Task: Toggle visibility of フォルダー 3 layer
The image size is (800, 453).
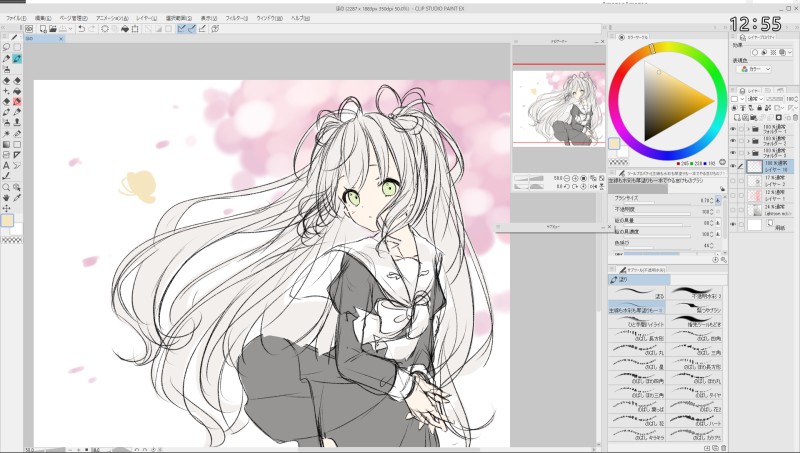Action: pos(733,152)
